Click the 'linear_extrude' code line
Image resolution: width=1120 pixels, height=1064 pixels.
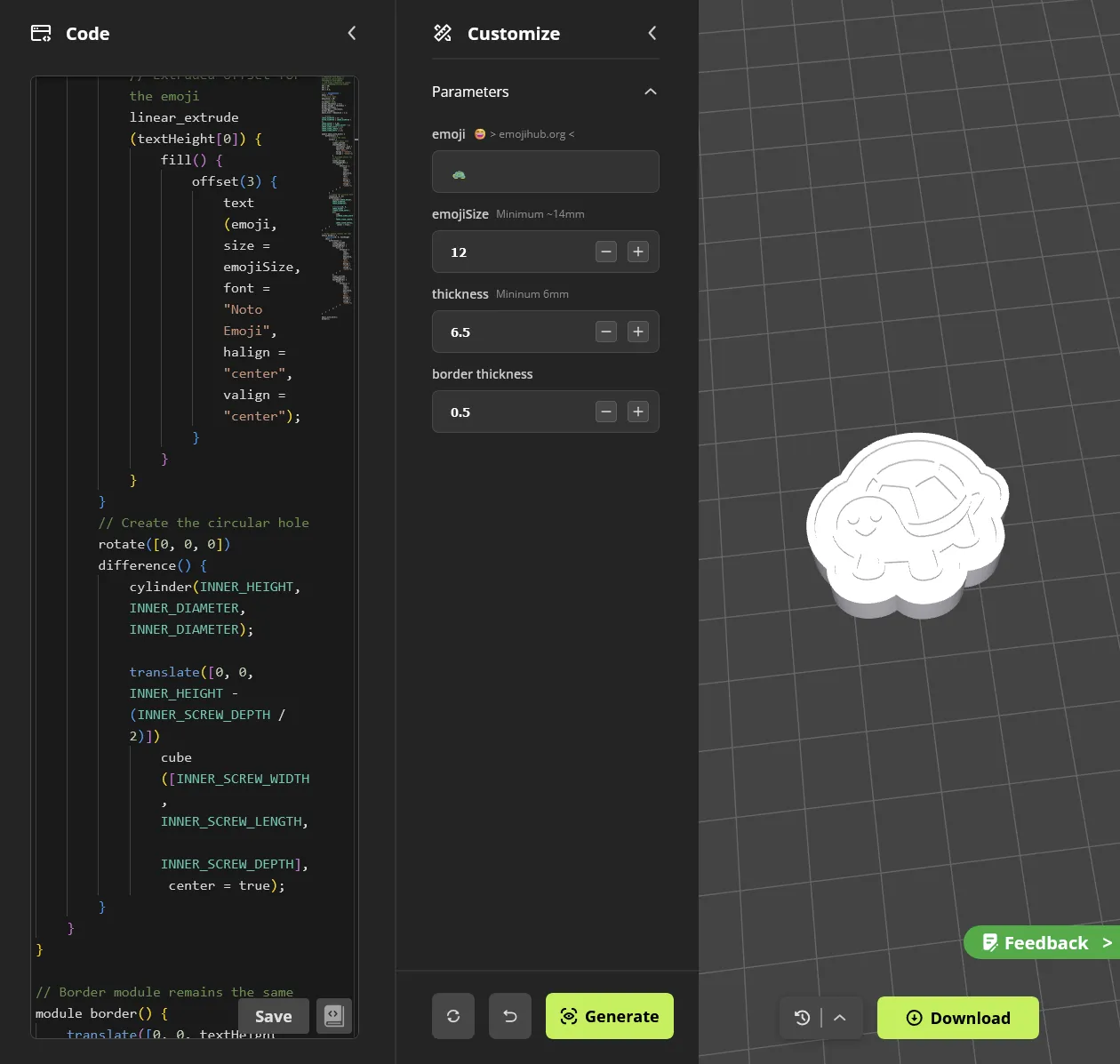184,117
